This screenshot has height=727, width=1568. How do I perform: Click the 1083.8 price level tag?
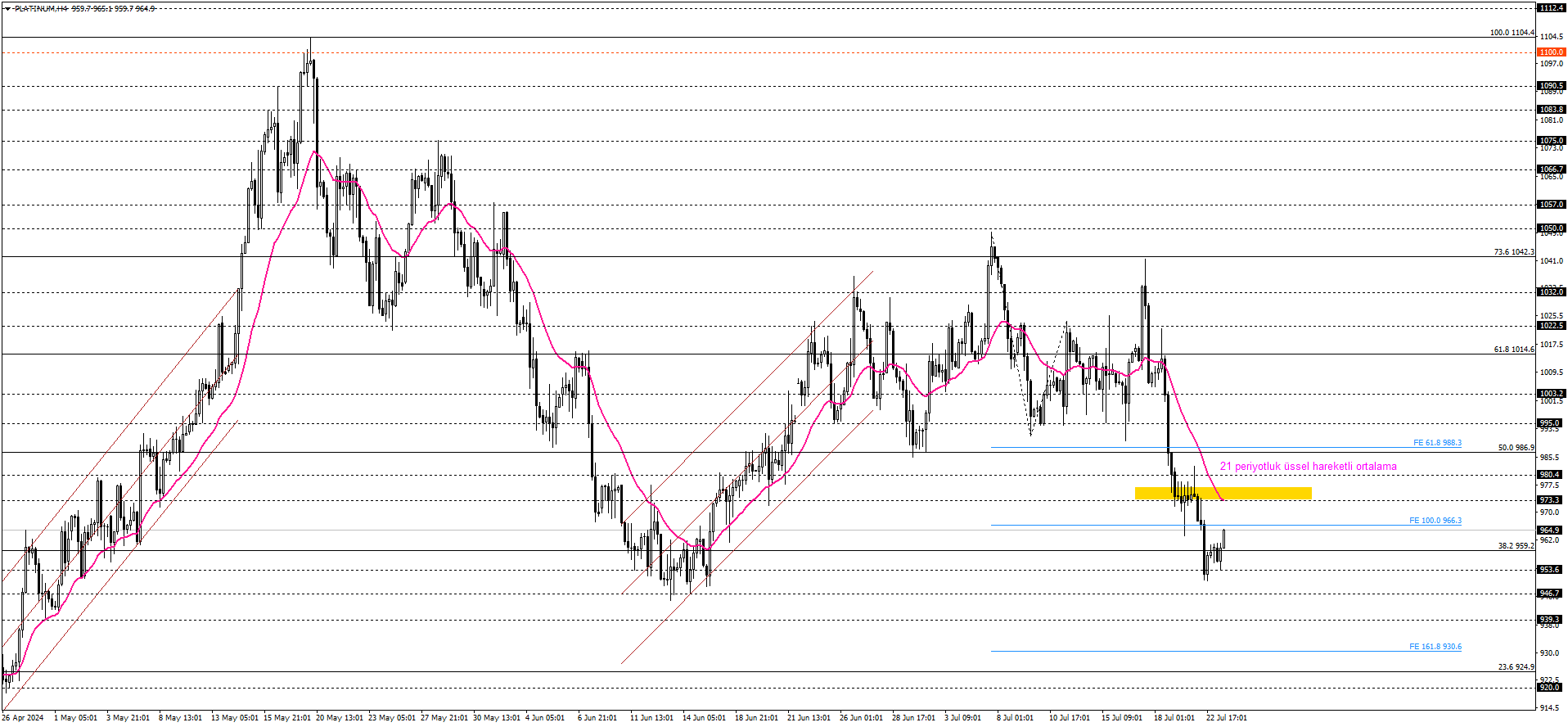(1551, 110)
